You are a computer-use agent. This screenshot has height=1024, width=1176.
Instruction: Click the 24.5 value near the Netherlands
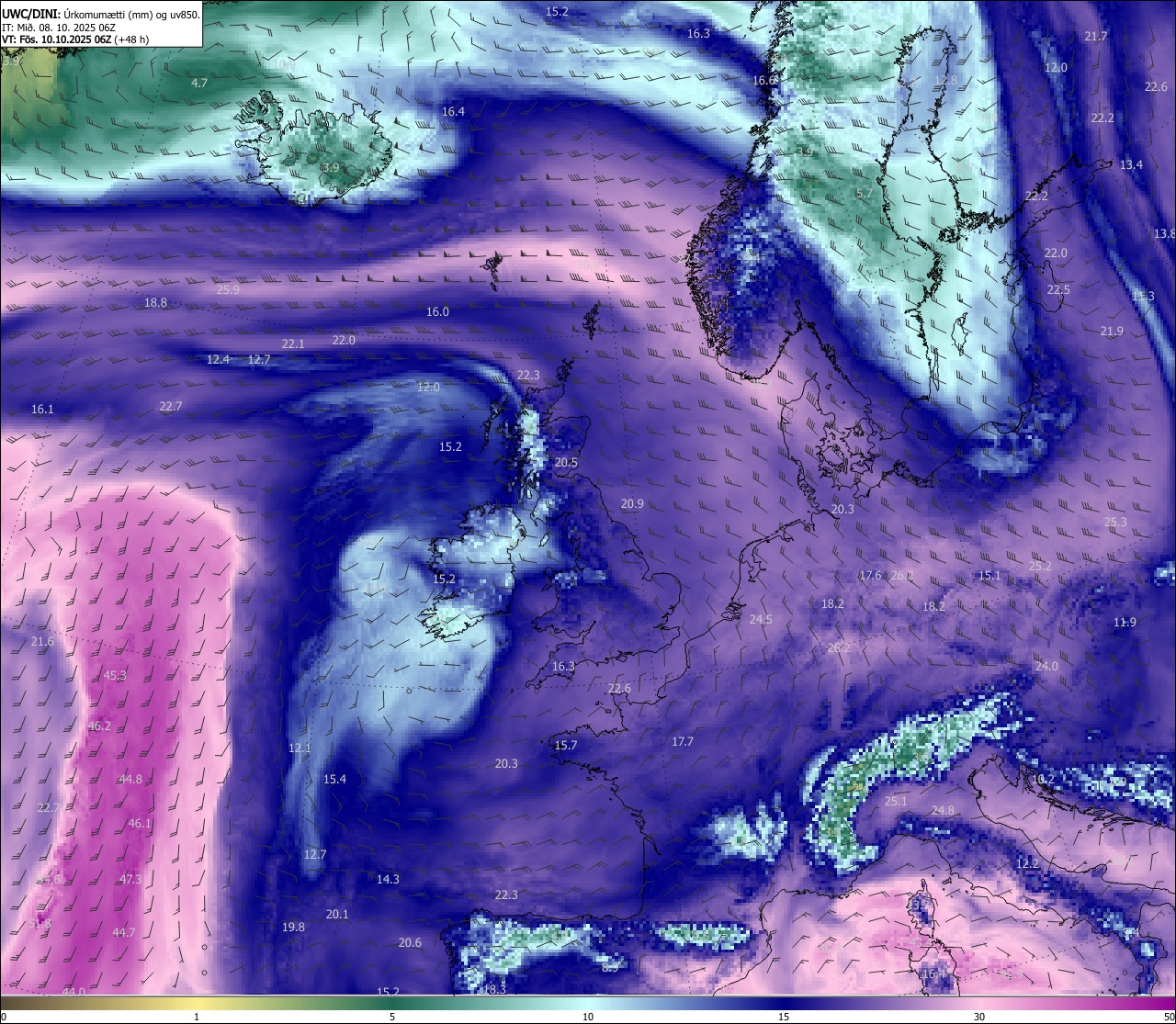point(761,619)
